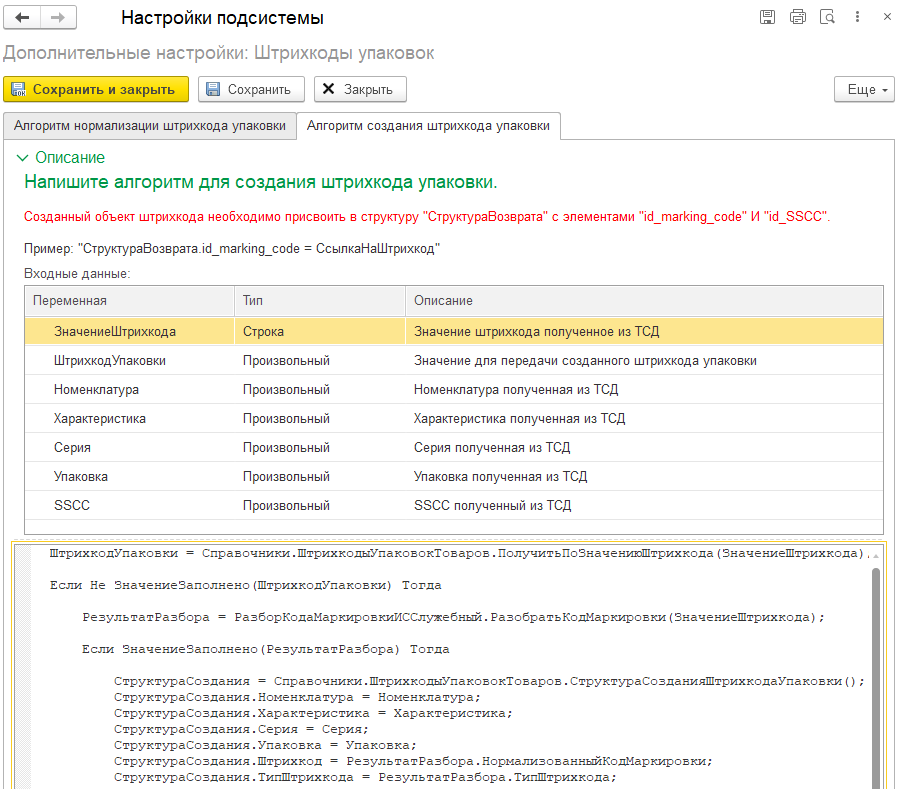This screenshot has width=900, height=789.
Task: Click 'СтруктураСоздания.Упаковка = Упаковка;' code line
Action: click(265, 745)
